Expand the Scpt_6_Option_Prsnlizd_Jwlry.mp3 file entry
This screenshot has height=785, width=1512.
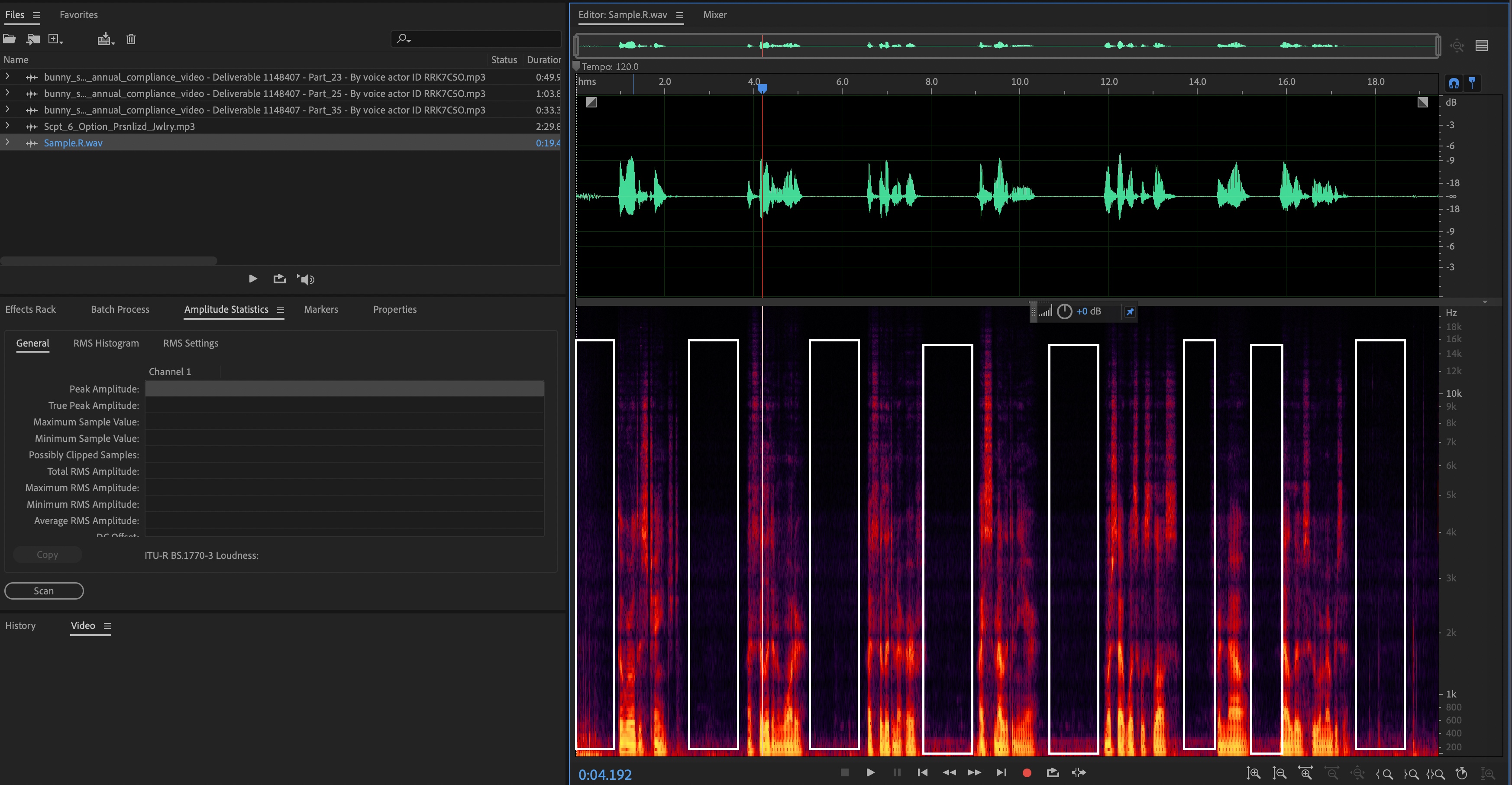coord(7,126)
